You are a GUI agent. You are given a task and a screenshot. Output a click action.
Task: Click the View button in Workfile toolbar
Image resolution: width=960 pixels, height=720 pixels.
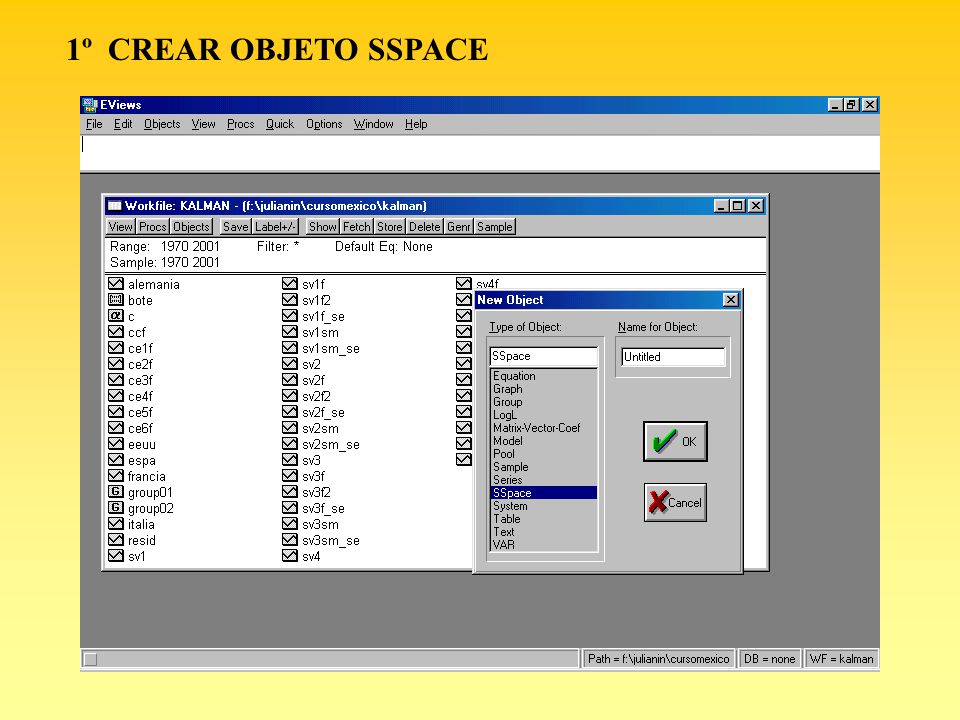tap(121, 227)
